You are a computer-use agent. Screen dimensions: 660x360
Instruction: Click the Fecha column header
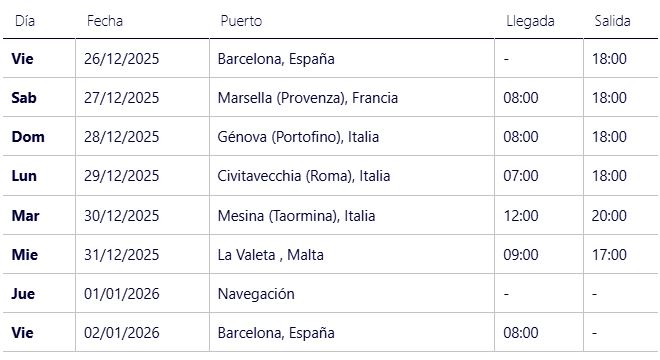[105, 21]
